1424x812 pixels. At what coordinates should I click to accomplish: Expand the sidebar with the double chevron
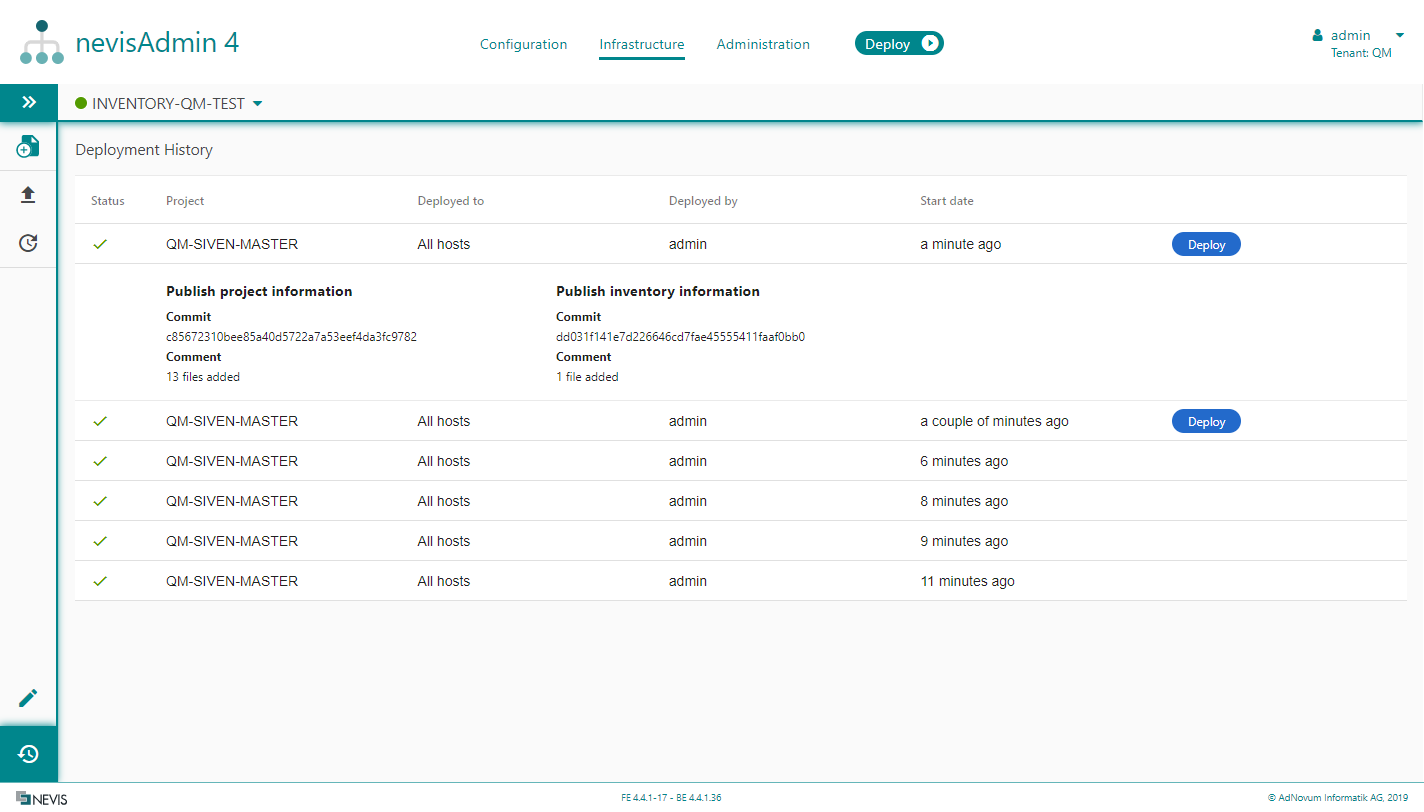(29, 102)
